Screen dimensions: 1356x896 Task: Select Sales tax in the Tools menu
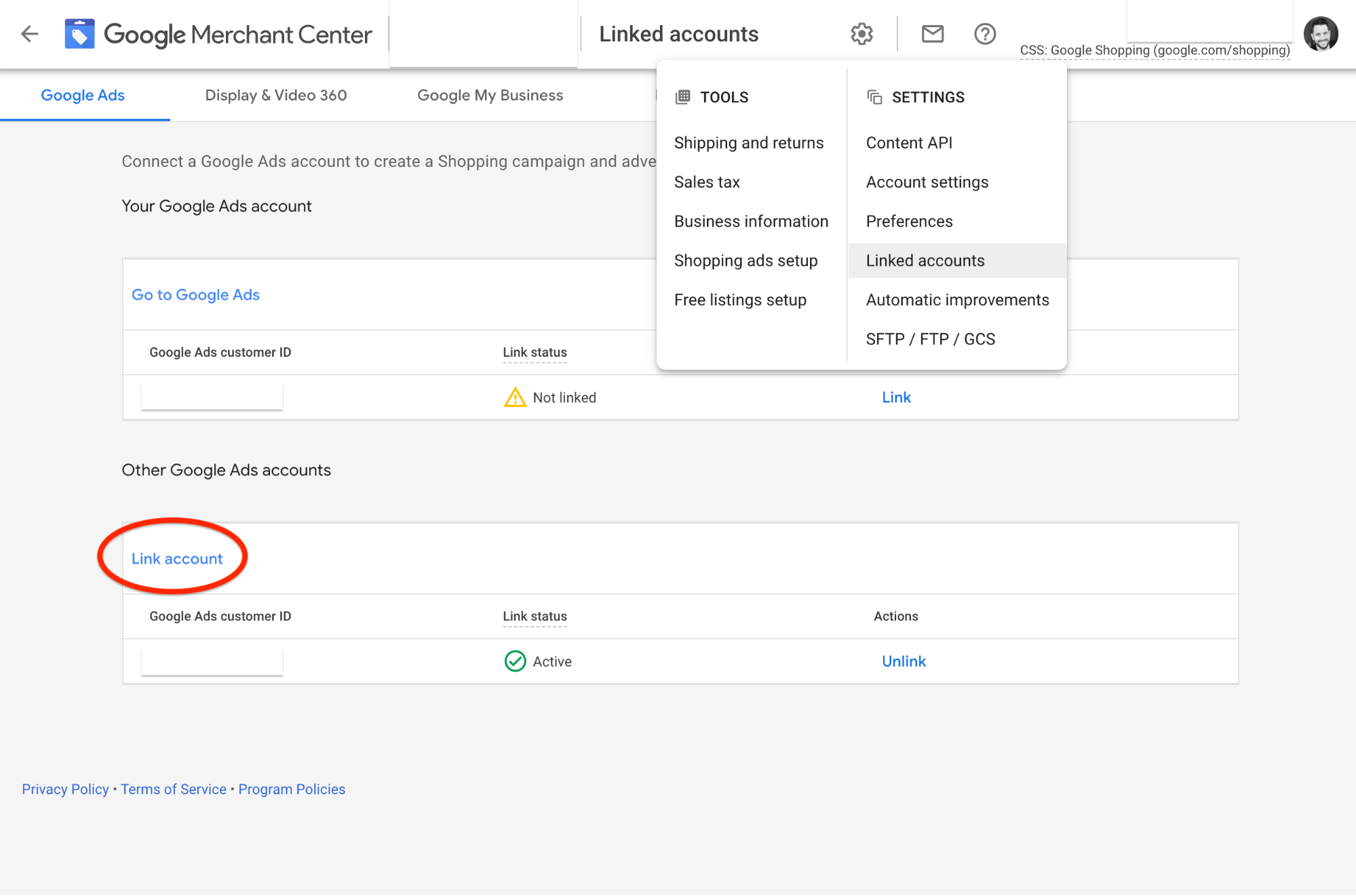click(x=707, y=182)
